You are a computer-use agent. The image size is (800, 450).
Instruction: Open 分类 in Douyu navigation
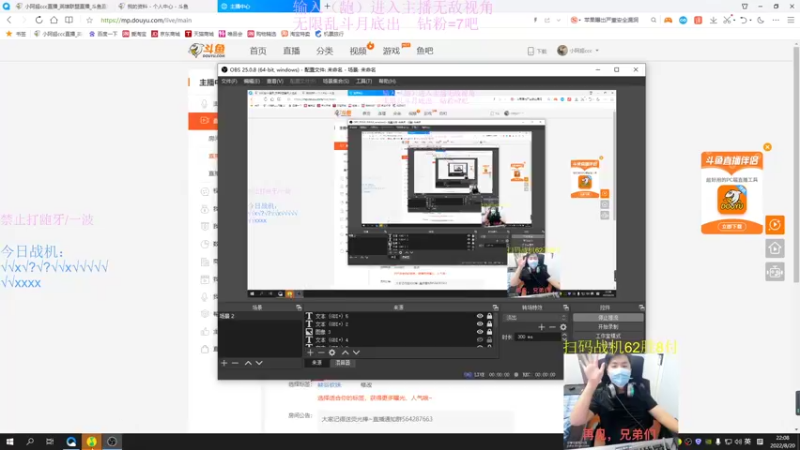(x=324, y=51)
